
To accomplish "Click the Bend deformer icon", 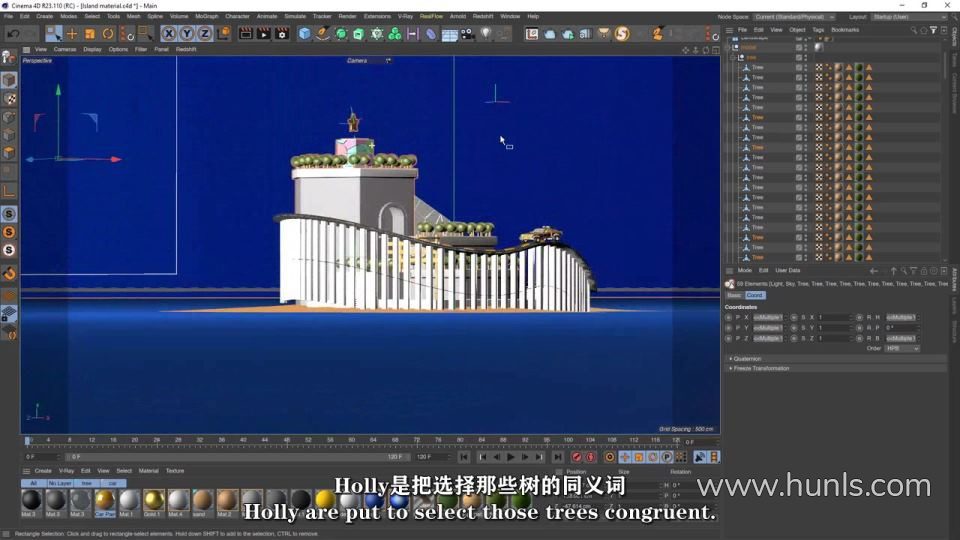I will click(431, 34).
